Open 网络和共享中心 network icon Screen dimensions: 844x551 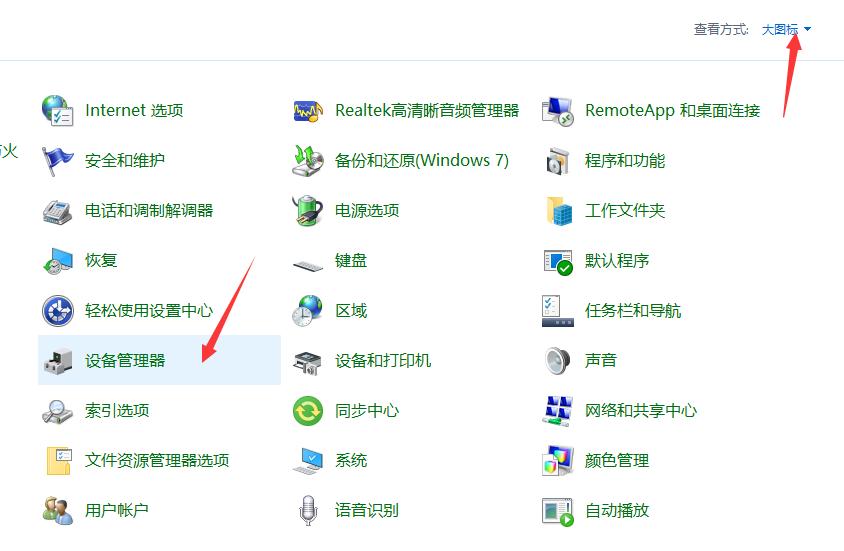click(558, 411)
